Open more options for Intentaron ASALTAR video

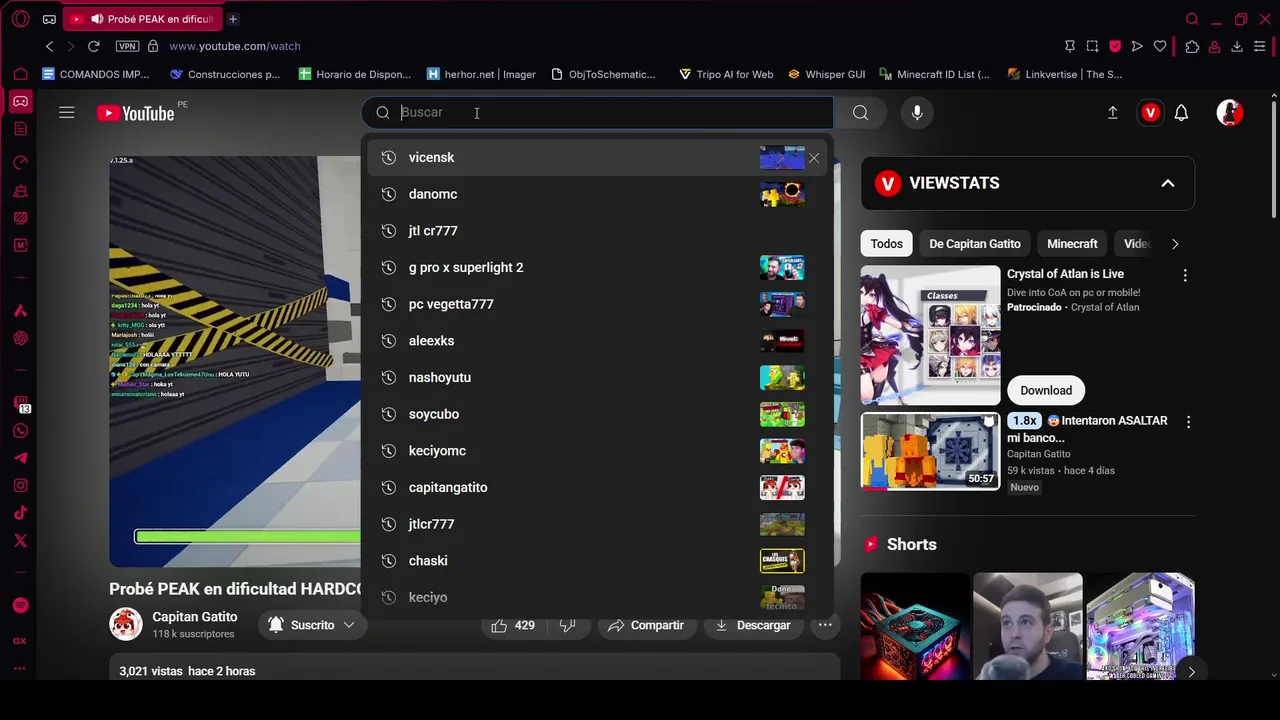coord(1188,422)
